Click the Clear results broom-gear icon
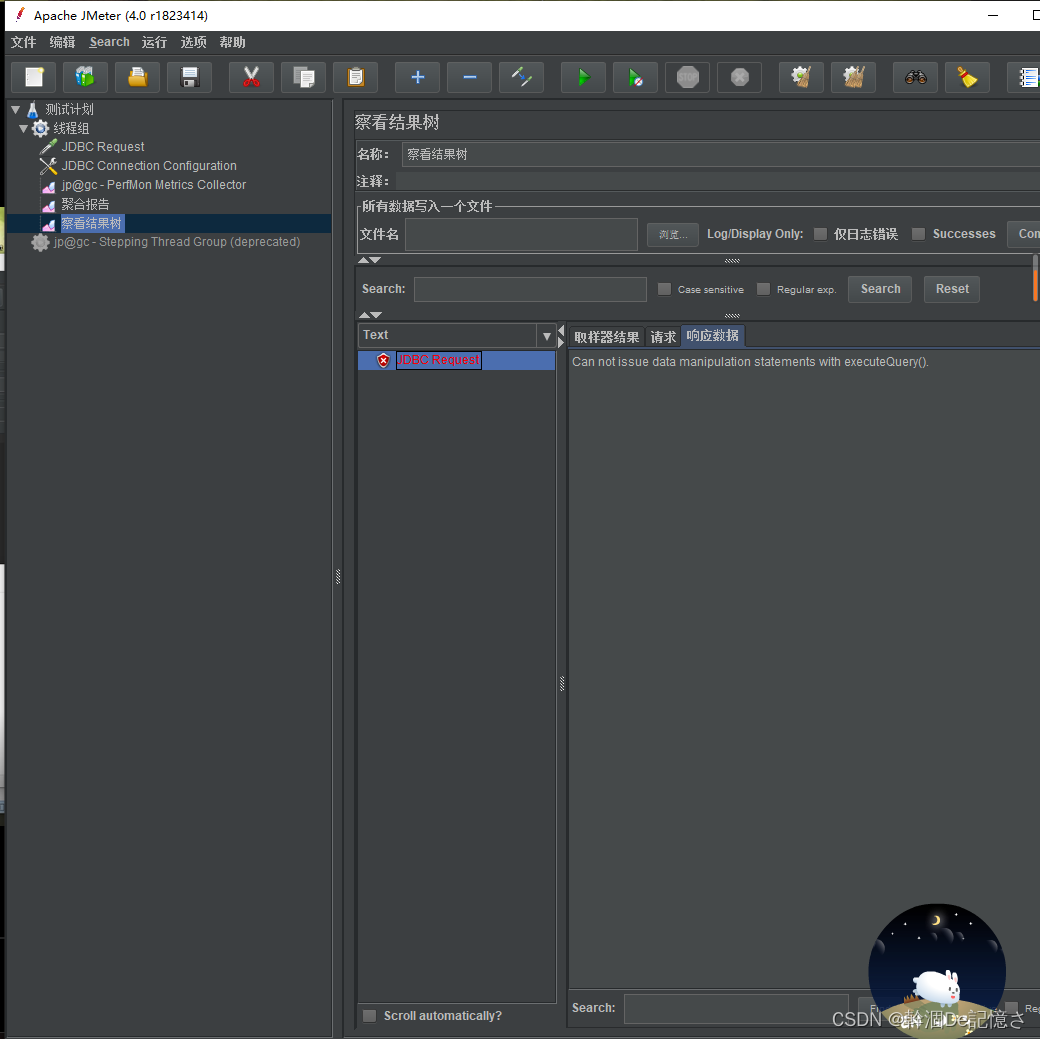1040x1039 pixels. pos(801,78)
